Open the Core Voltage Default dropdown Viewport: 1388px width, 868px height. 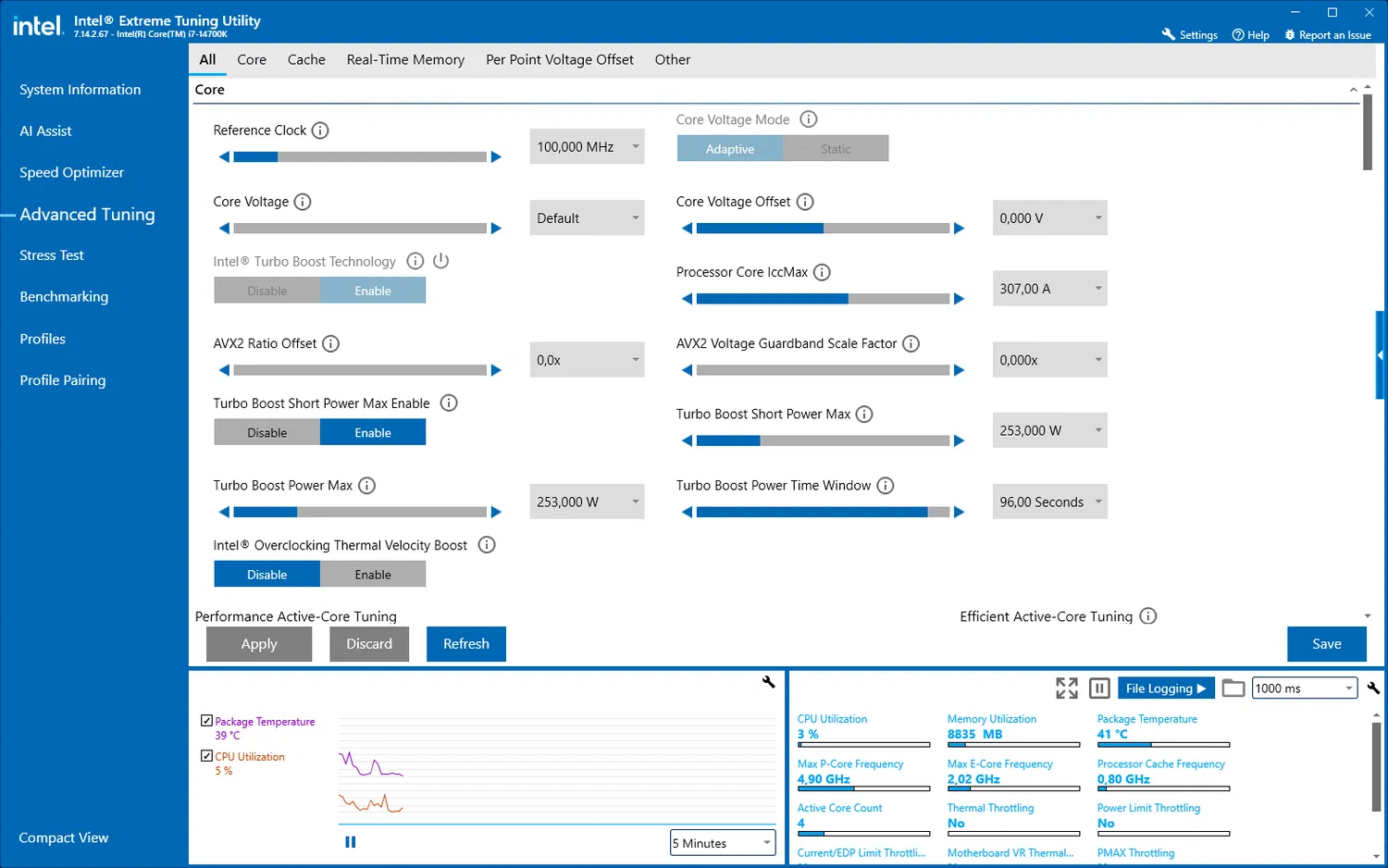point(587,217)
